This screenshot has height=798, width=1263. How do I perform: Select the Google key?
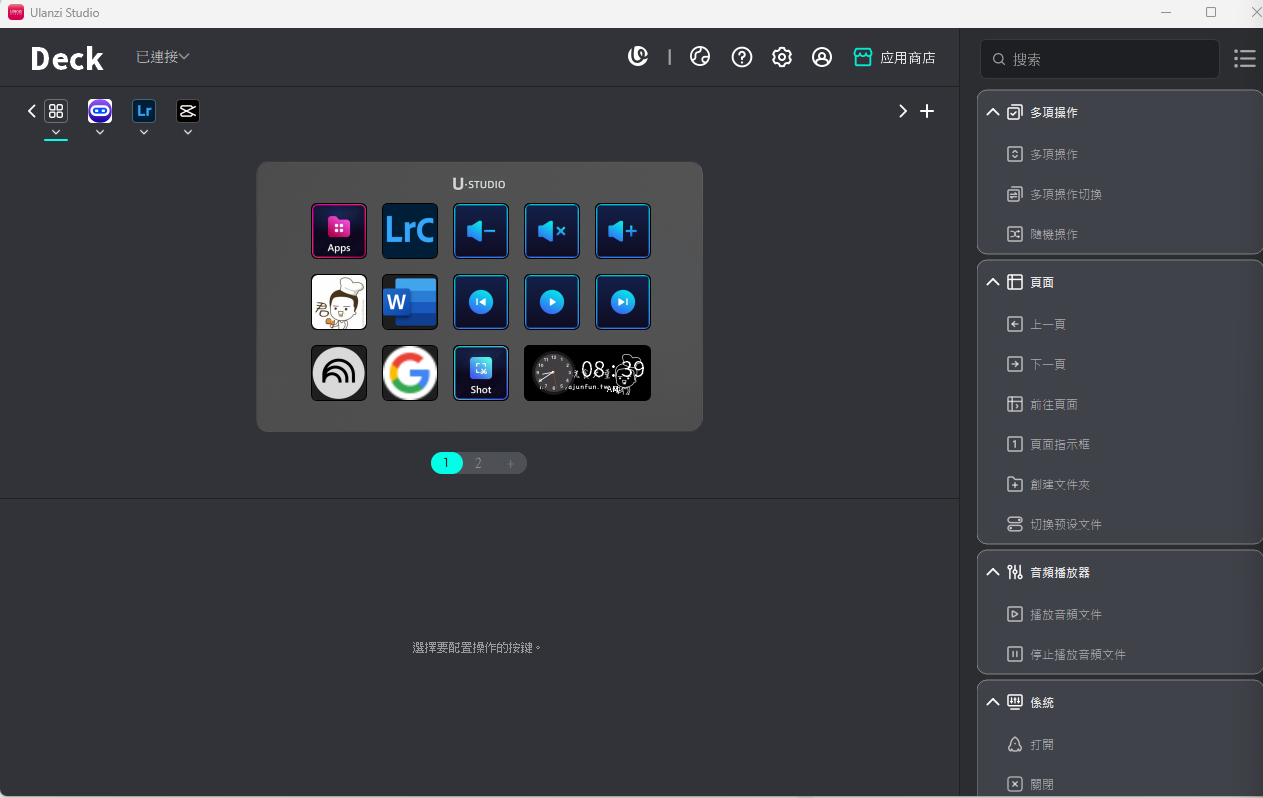410,373
